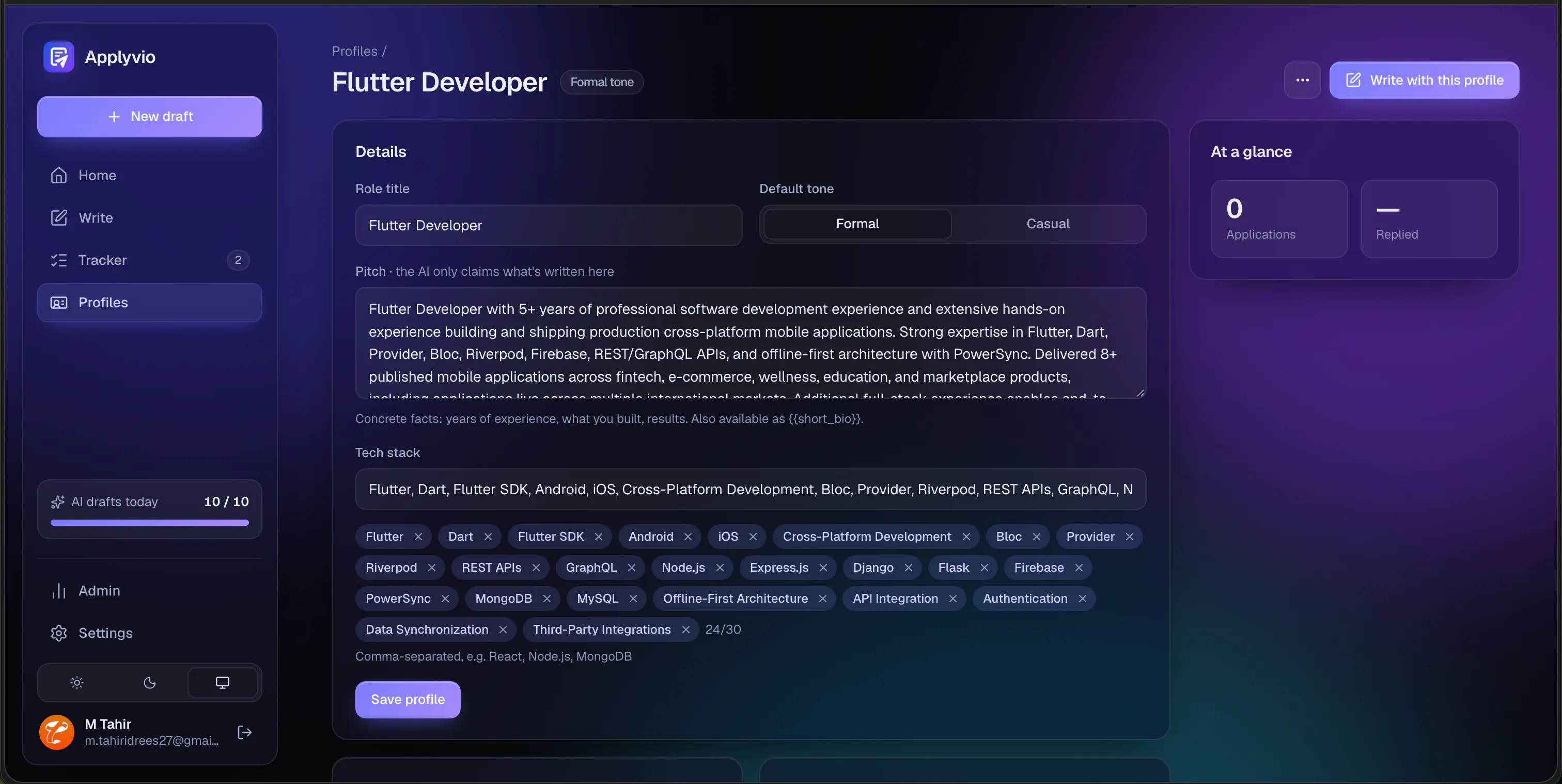
Task: Click into the Pitch text area
Action: (x=751, y=343)
